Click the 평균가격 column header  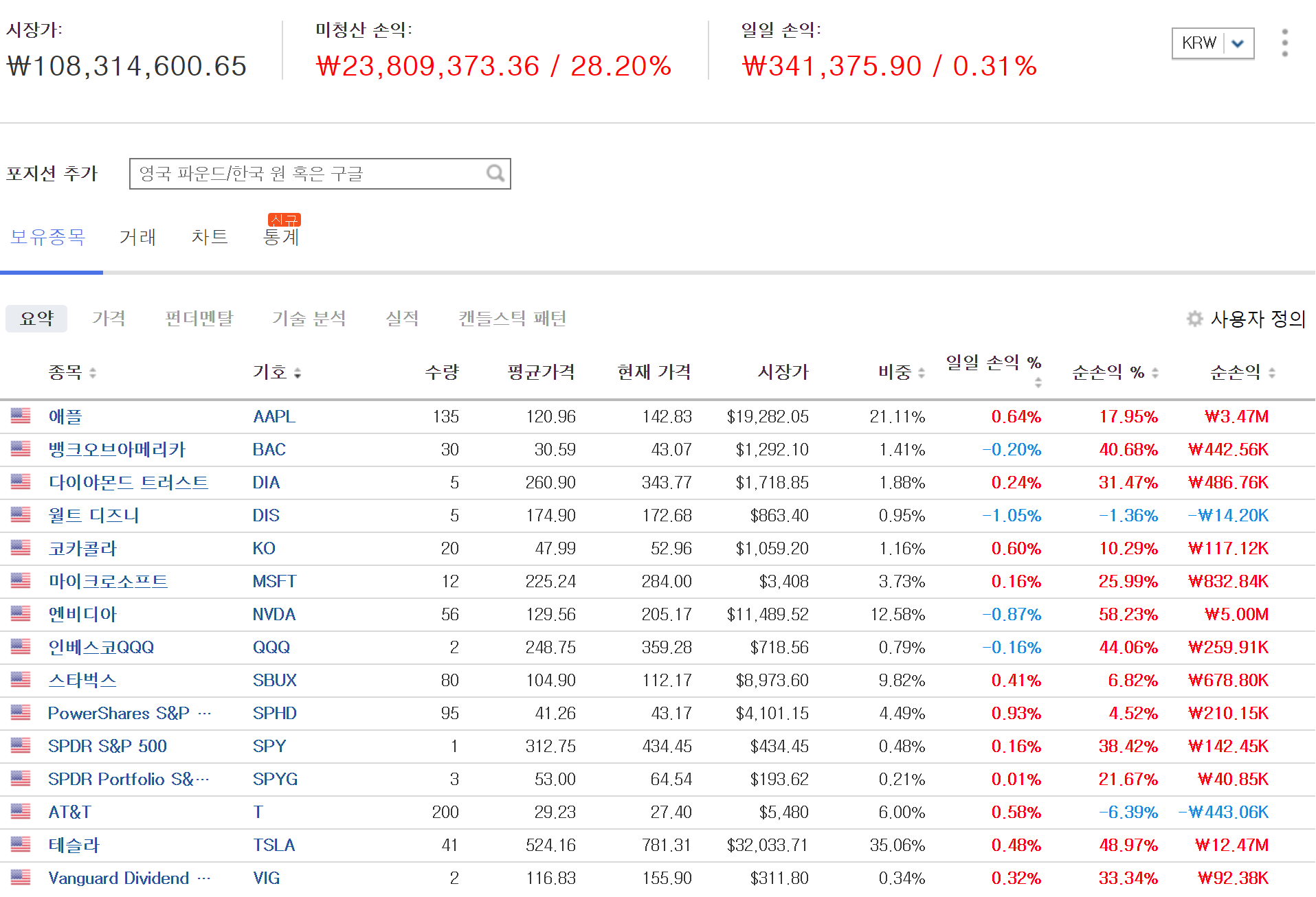tap(542, 372)
